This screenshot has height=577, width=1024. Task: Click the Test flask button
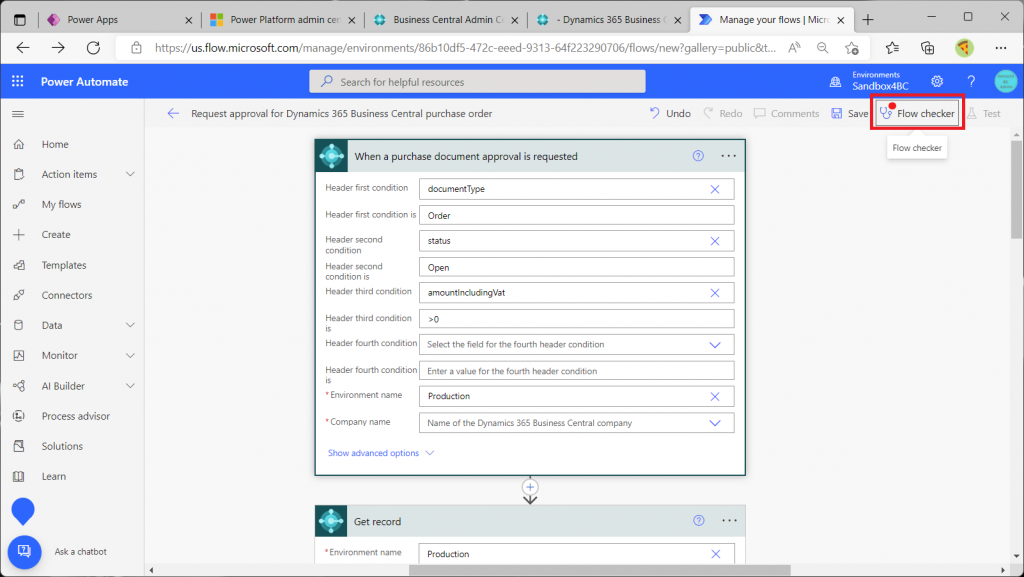click(x=984, y=114)
